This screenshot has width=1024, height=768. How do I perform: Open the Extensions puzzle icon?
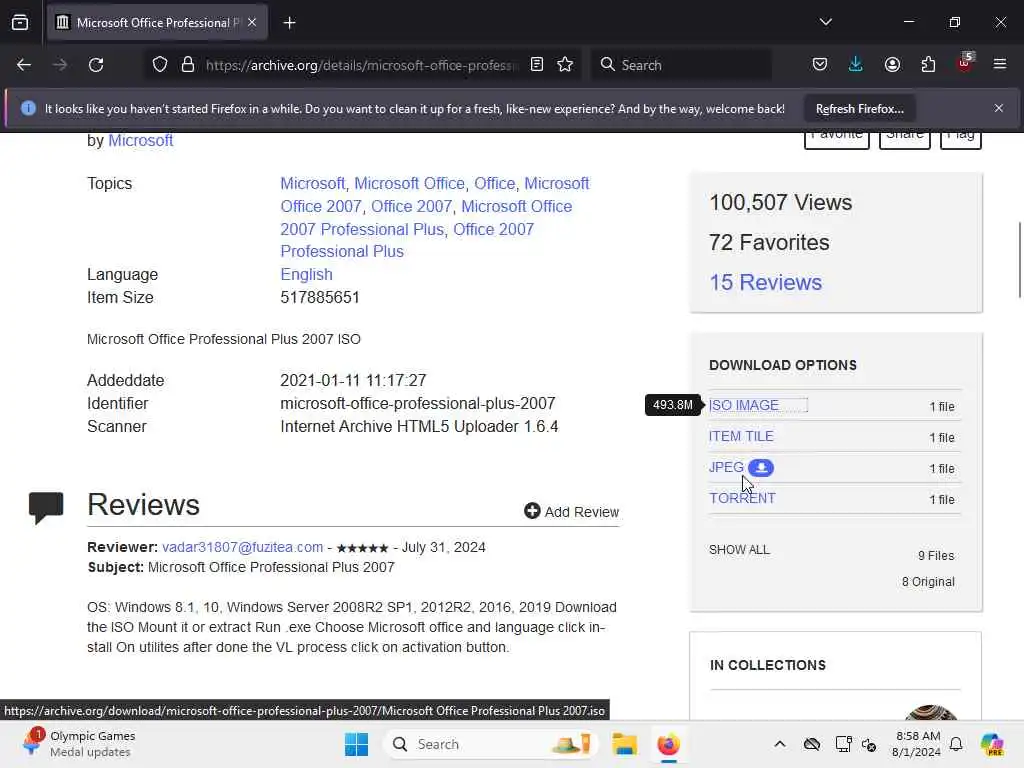[928, 65]
